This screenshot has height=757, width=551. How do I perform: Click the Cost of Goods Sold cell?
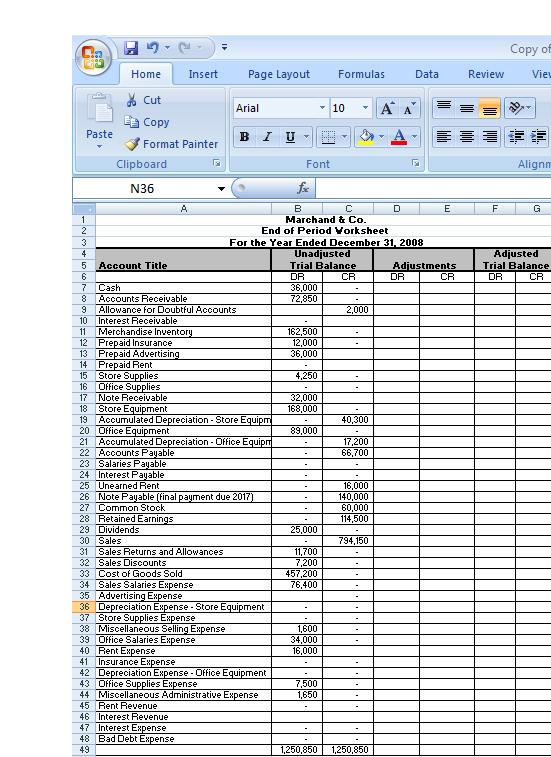184,574
